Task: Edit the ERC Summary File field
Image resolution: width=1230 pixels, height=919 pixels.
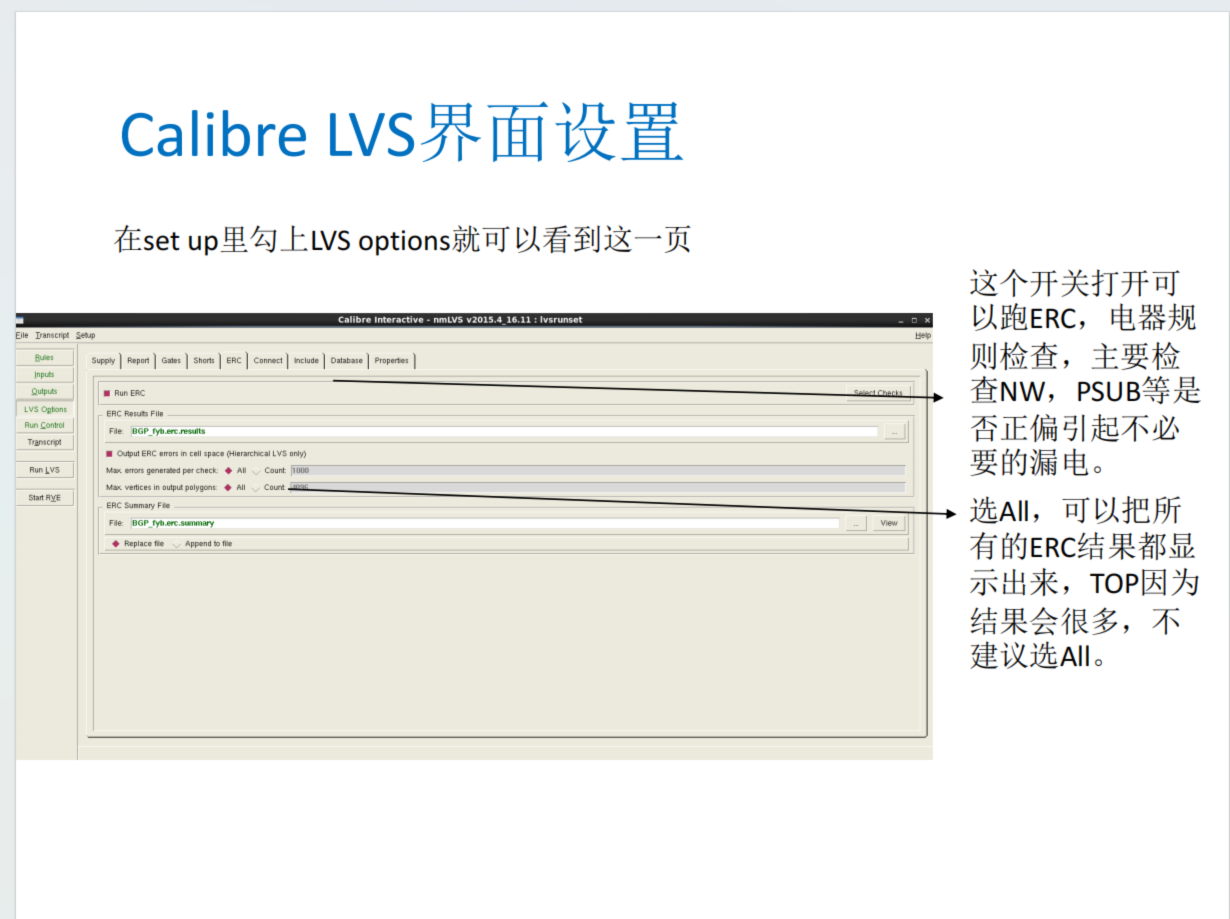Action: [x=484, y=523]
